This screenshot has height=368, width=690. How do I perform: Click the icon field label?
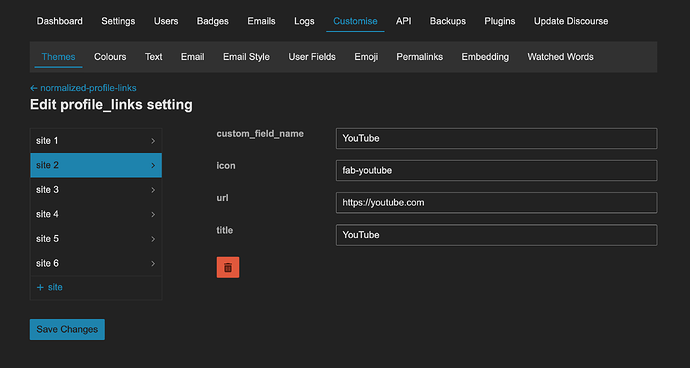[x=226, y=166]
